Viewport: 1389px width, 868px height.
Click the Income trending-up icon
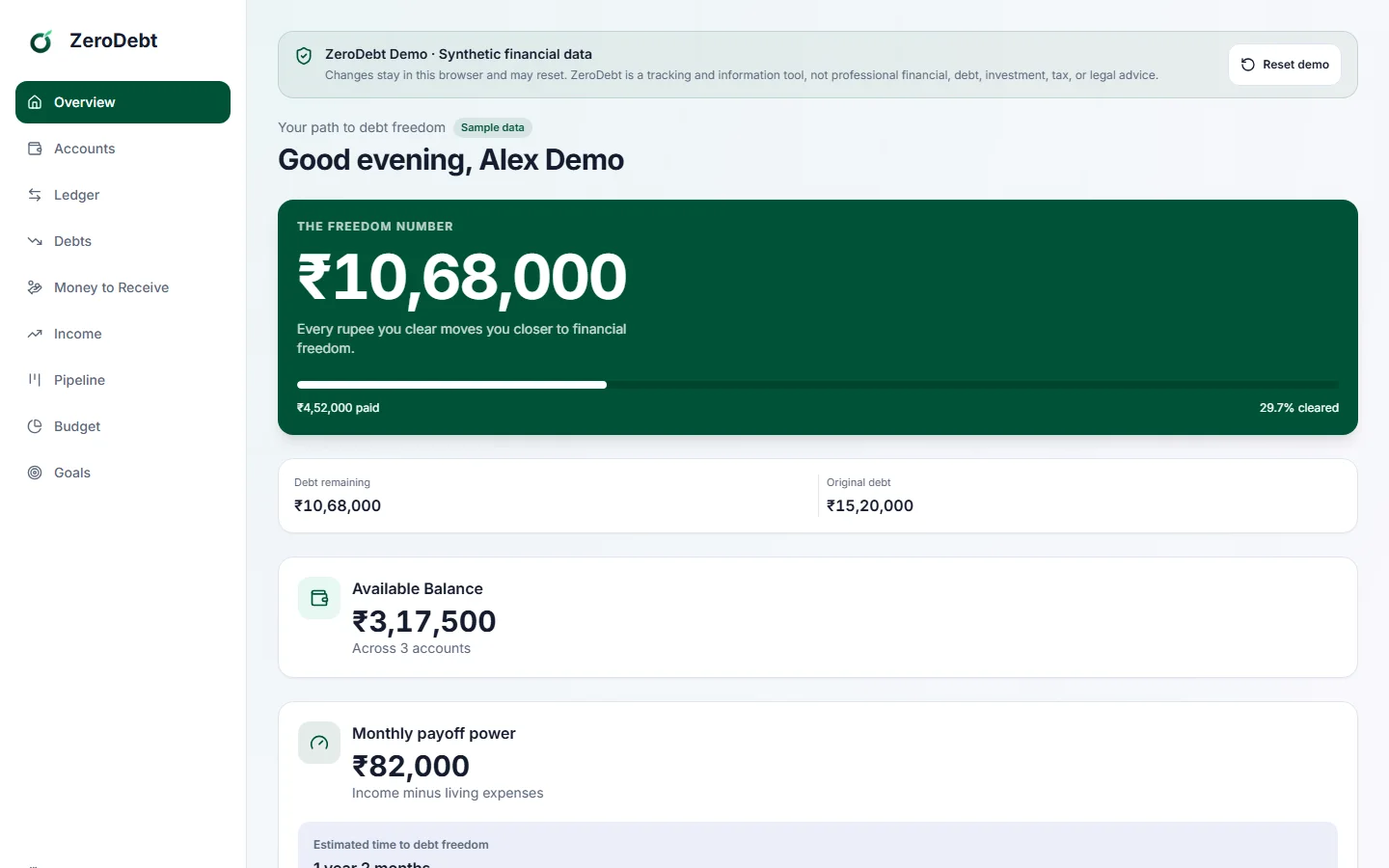(x=35, y=334)
